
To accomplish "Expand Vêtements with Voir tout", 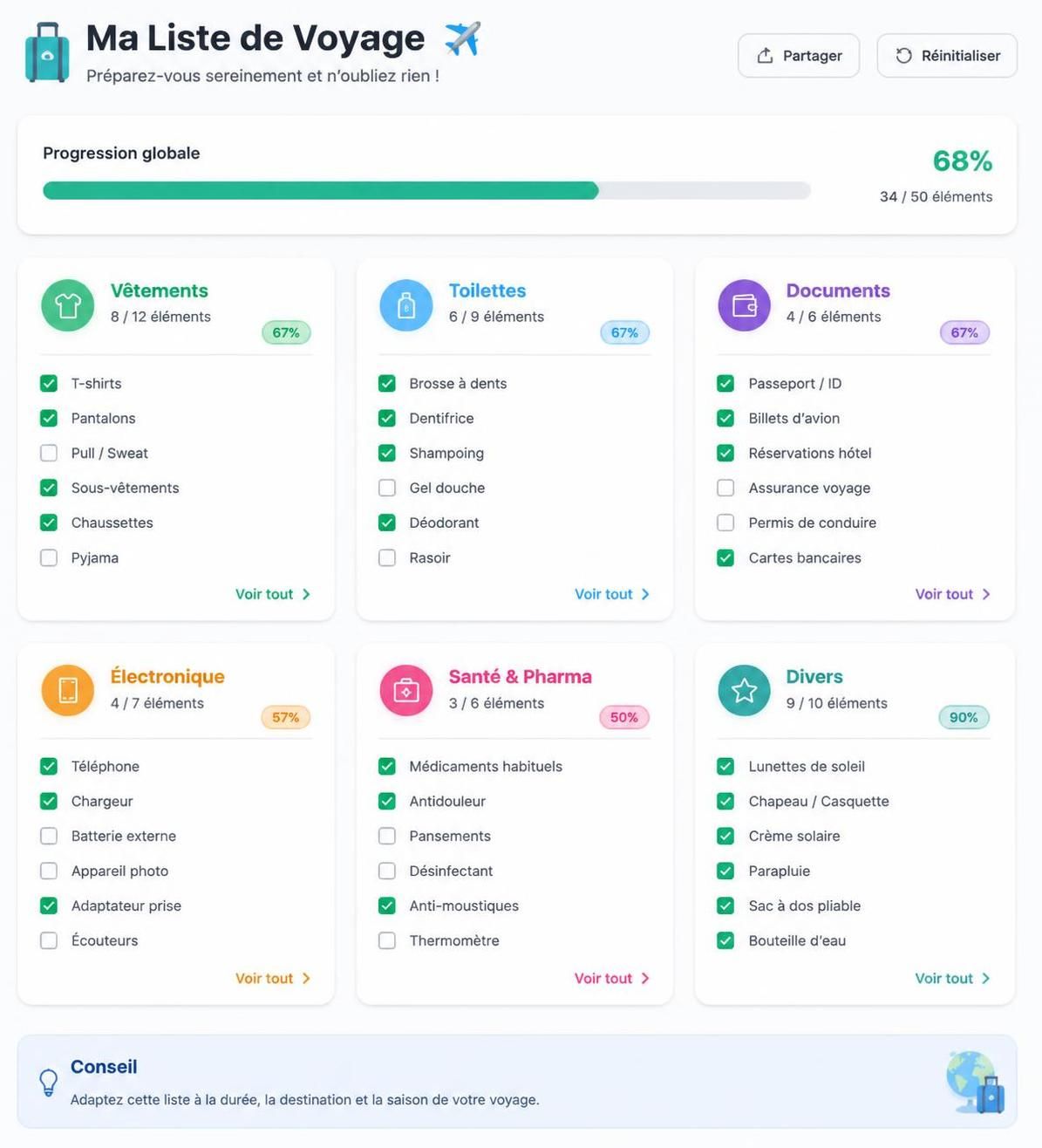I will click(273, 594).
